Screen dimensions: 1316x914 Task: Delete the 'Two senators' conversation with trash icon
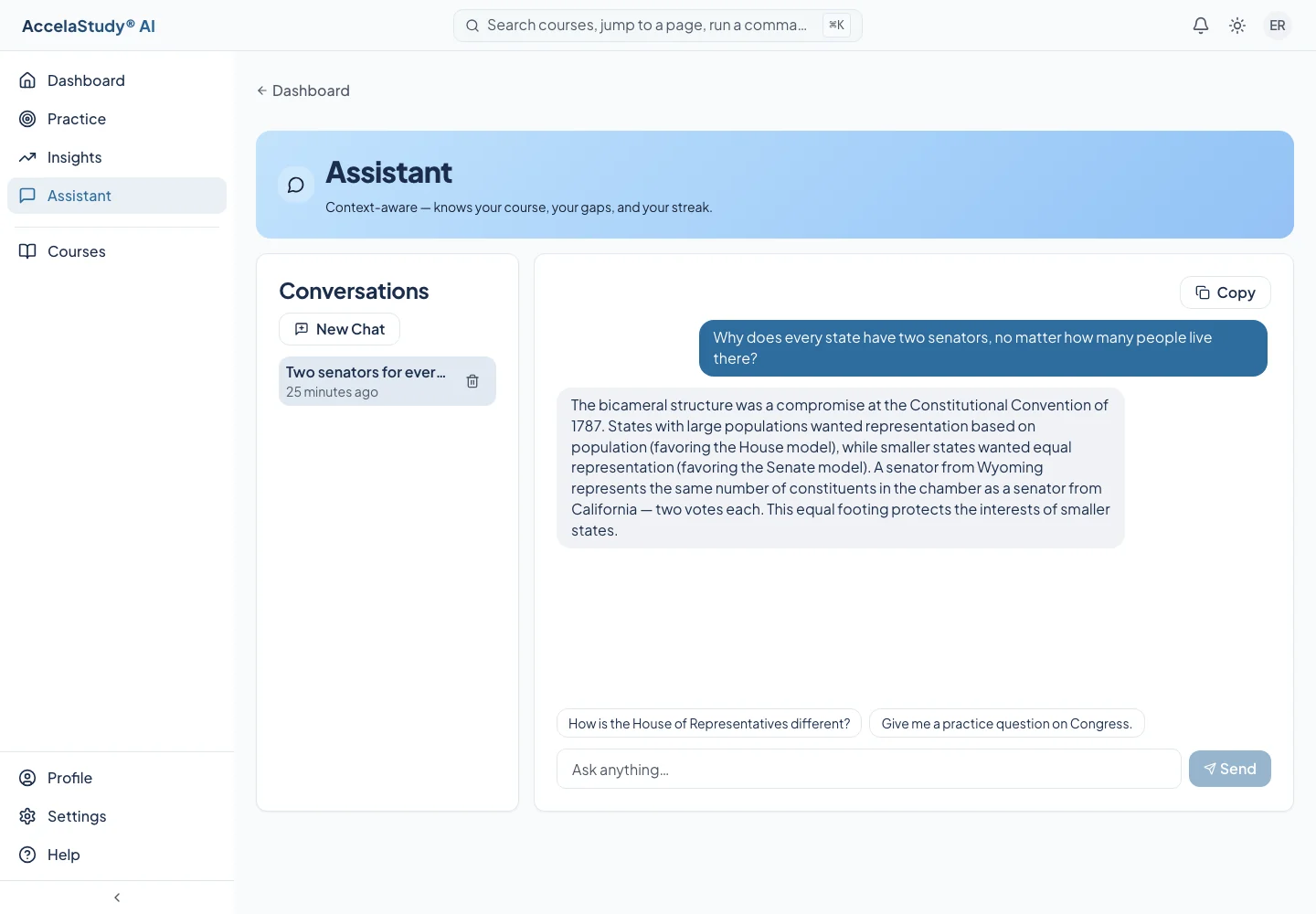[472, 381]
